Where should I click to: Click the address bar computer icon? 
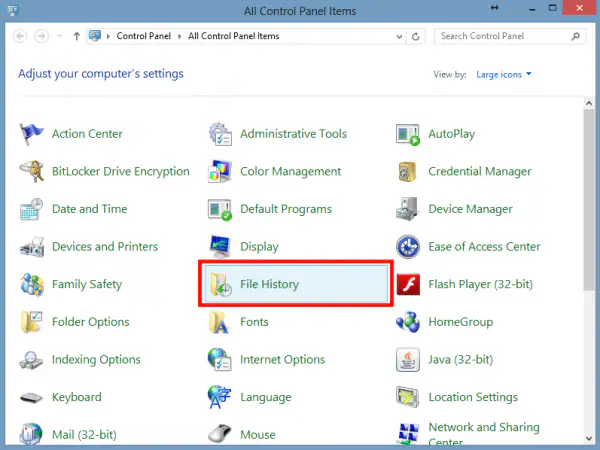click(95, 36)
